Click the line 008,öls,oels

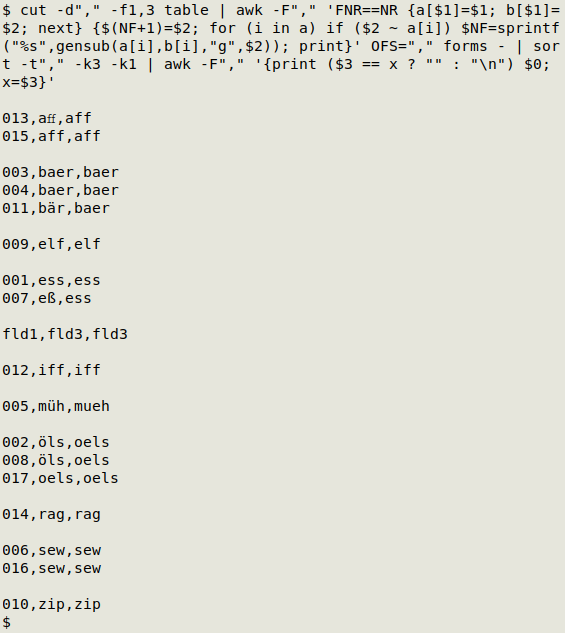56,460
